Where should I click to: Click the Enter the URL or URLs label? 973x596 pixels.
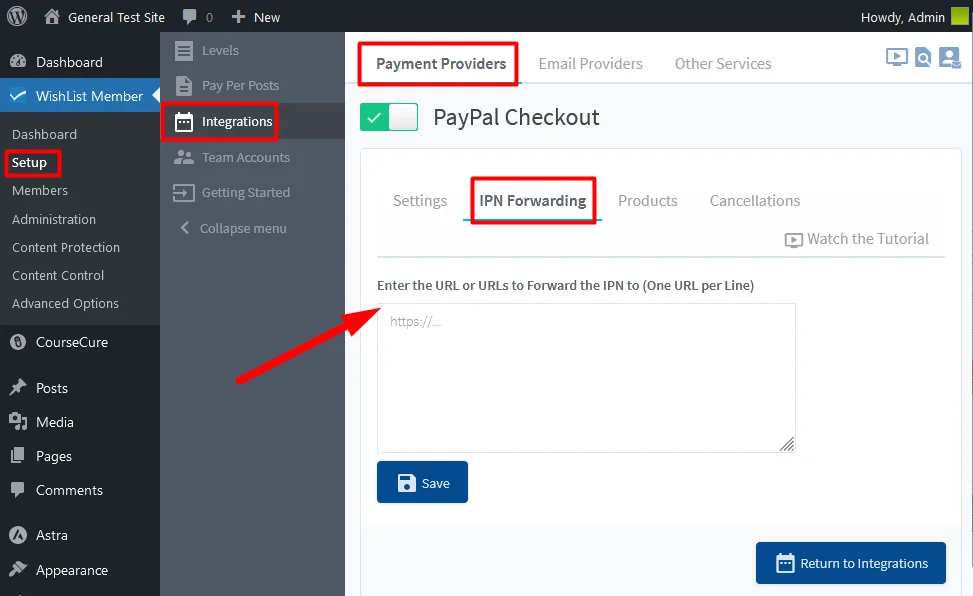(565, 286)
